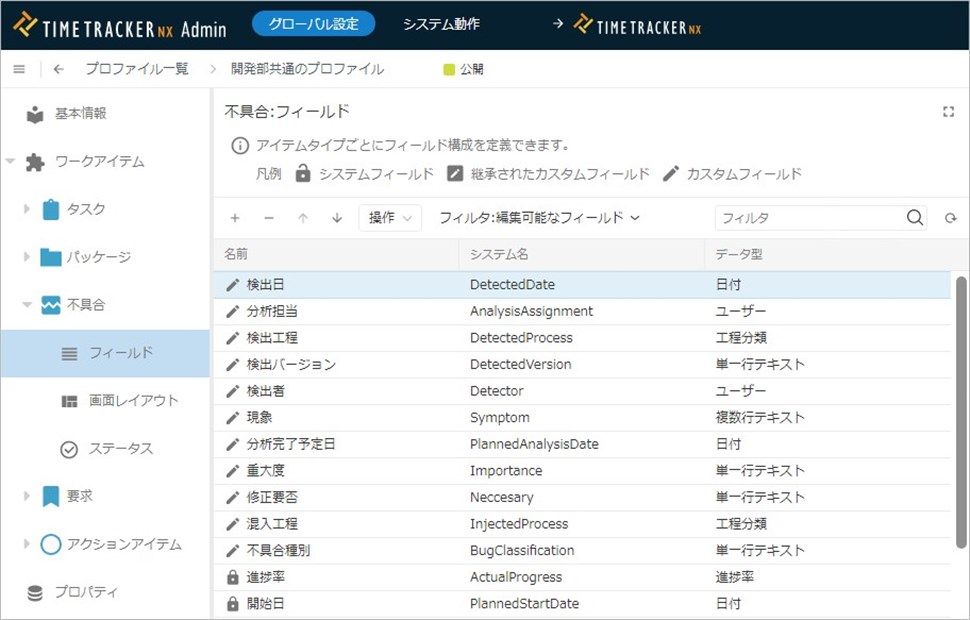
Task: Move field down with down arrow
Action: (x=337, y=218)
